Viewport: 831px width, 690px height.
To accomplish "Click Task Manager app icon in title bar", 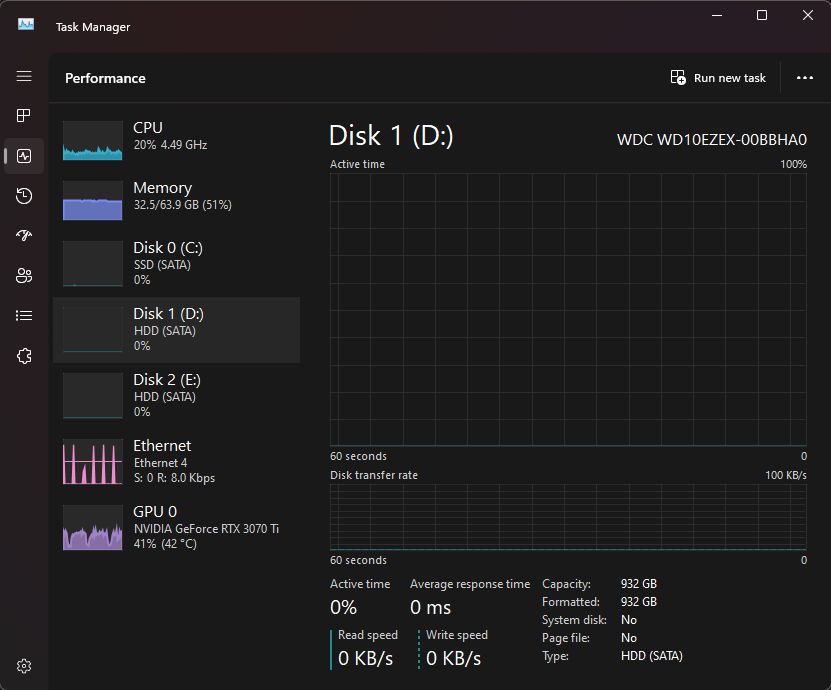I will tap(26, 24).
